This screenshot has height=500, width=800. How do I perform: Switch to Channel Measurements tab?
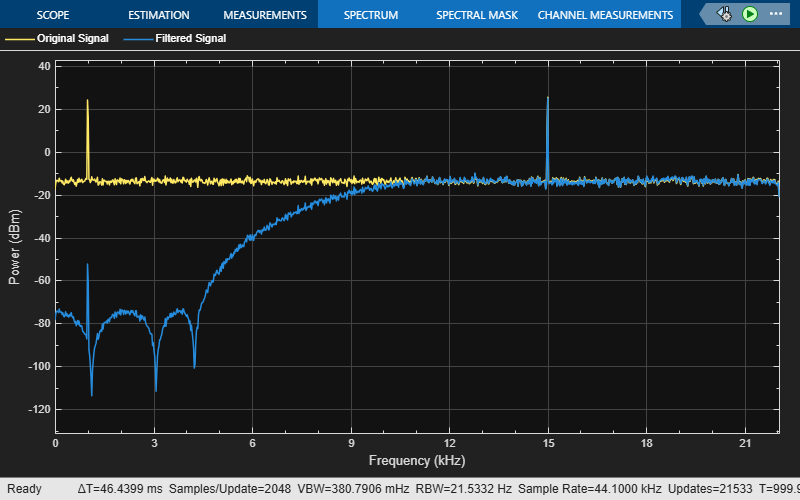pos(605,15)
